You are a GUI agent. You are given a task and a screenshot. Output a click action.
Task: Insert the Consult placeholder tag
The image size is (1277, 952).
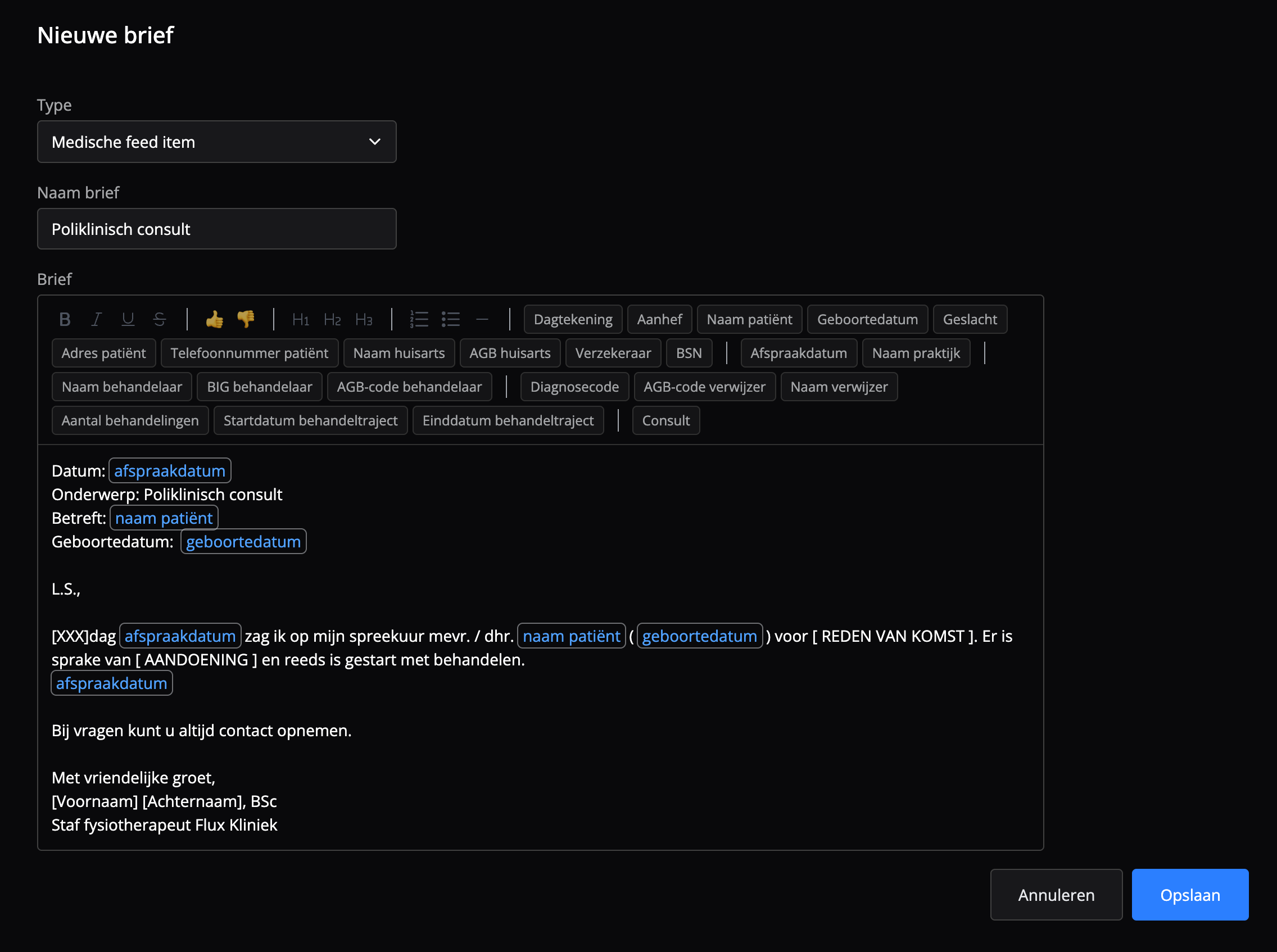click(665, 421)
